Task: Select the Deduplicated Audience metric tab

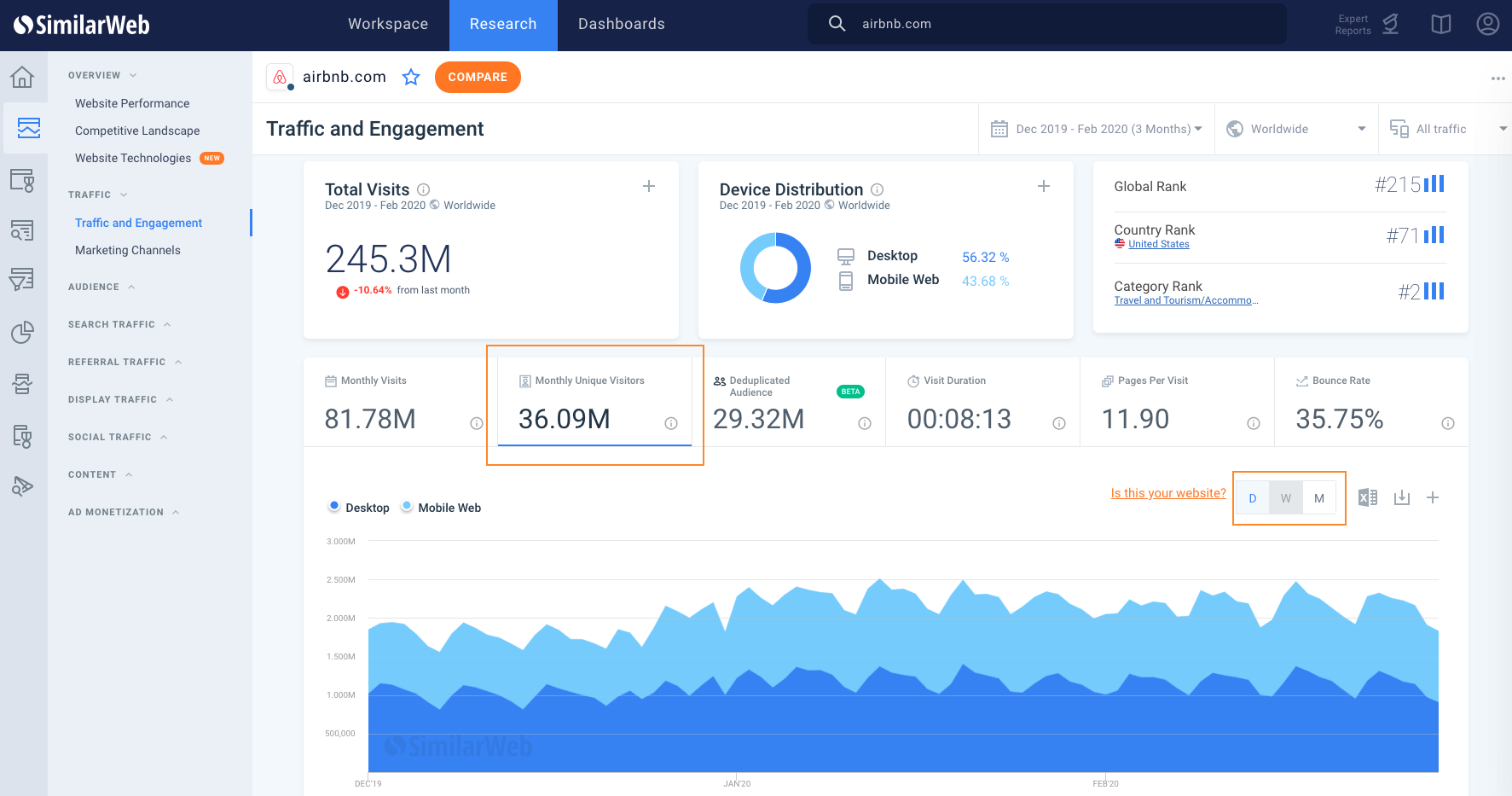Action: (x=789, y=402)
